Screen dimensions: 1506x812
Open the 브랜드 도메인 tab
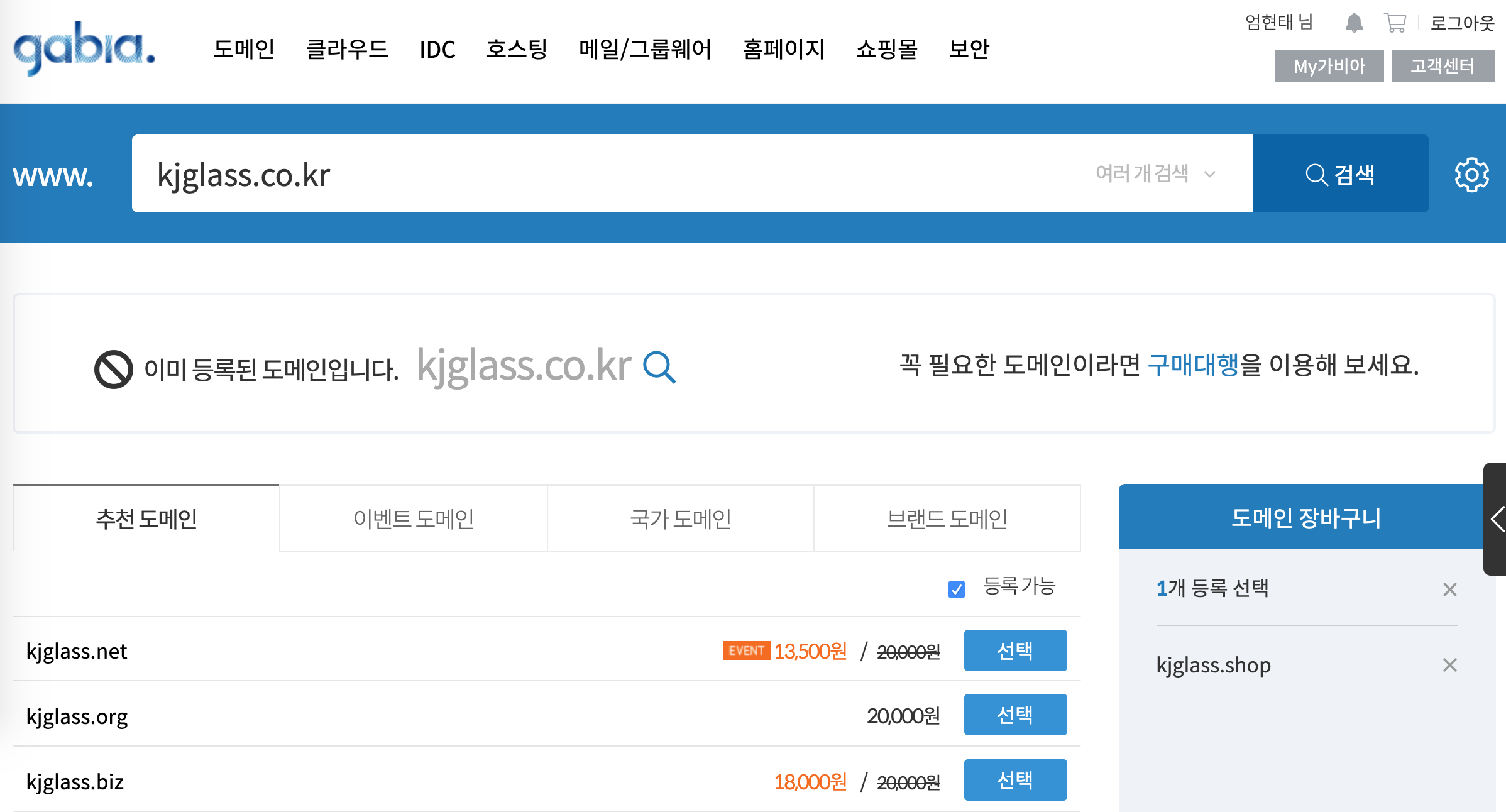(x=947, y=519)
